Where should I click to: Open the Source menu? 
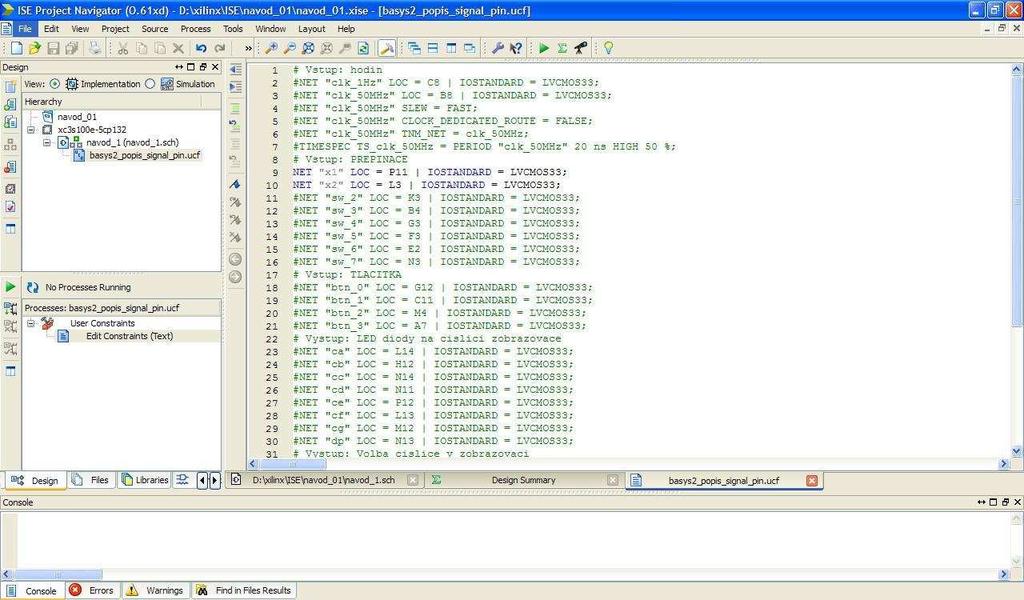tap(155, 29)
